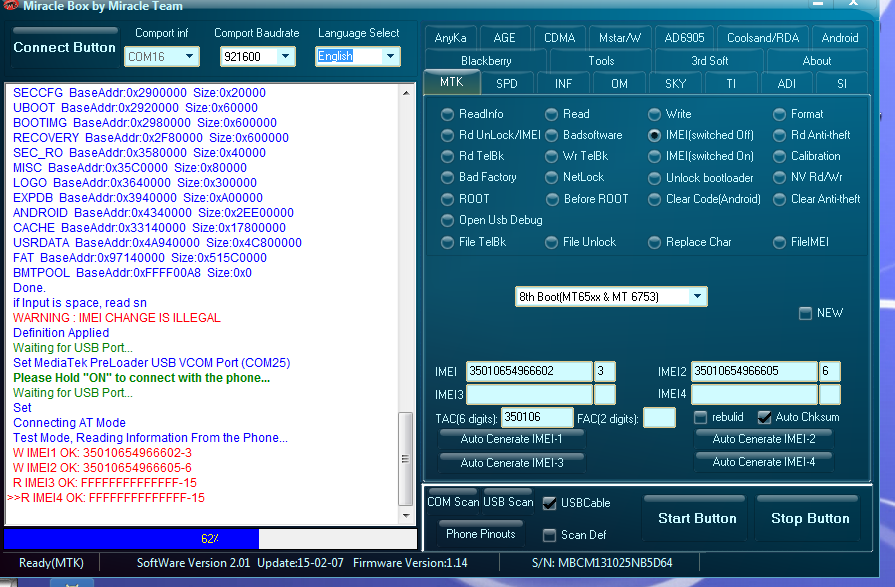Screen dimensions: 895x587
Task: Tick the NEW checkbox
Action: coord(805,313)
